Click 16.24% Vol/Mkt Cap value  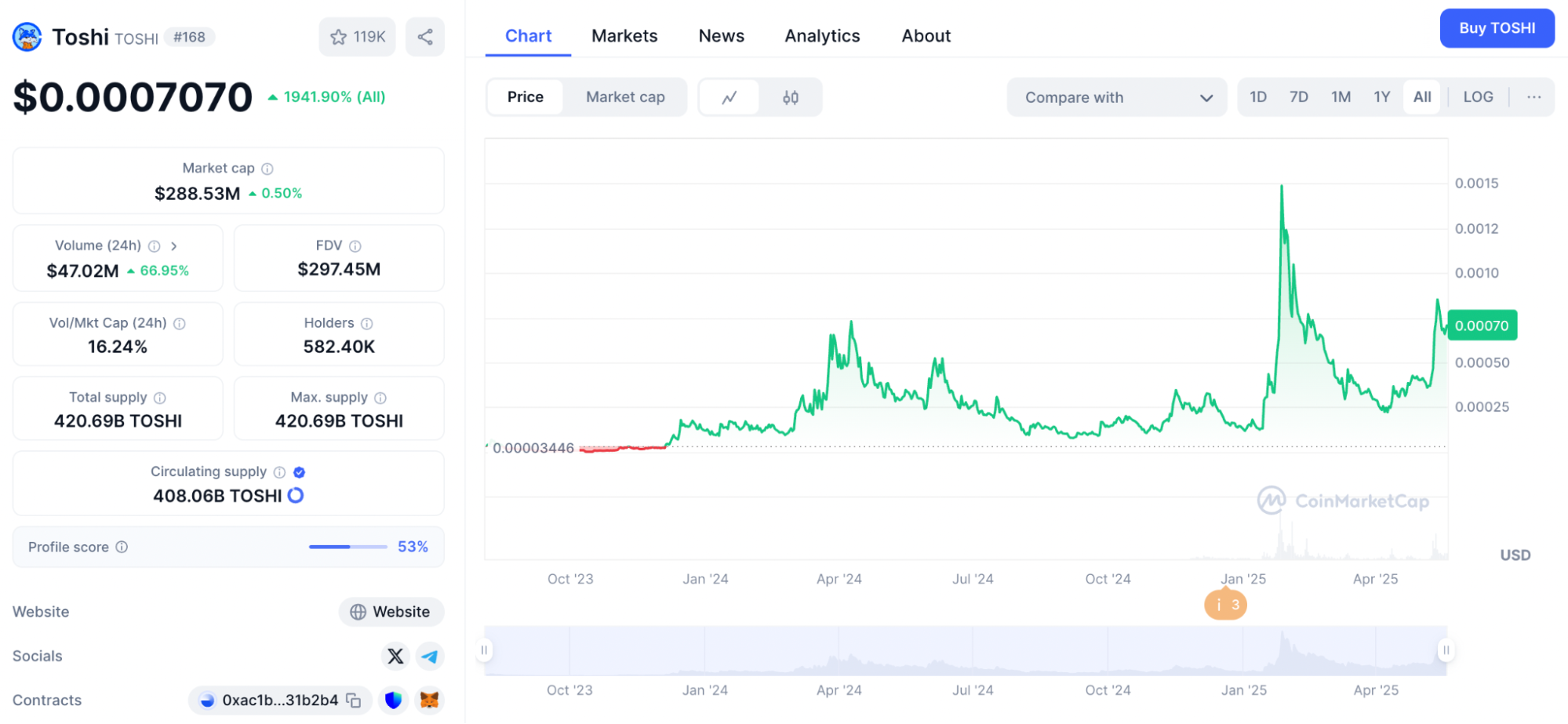tap(118, 347)
